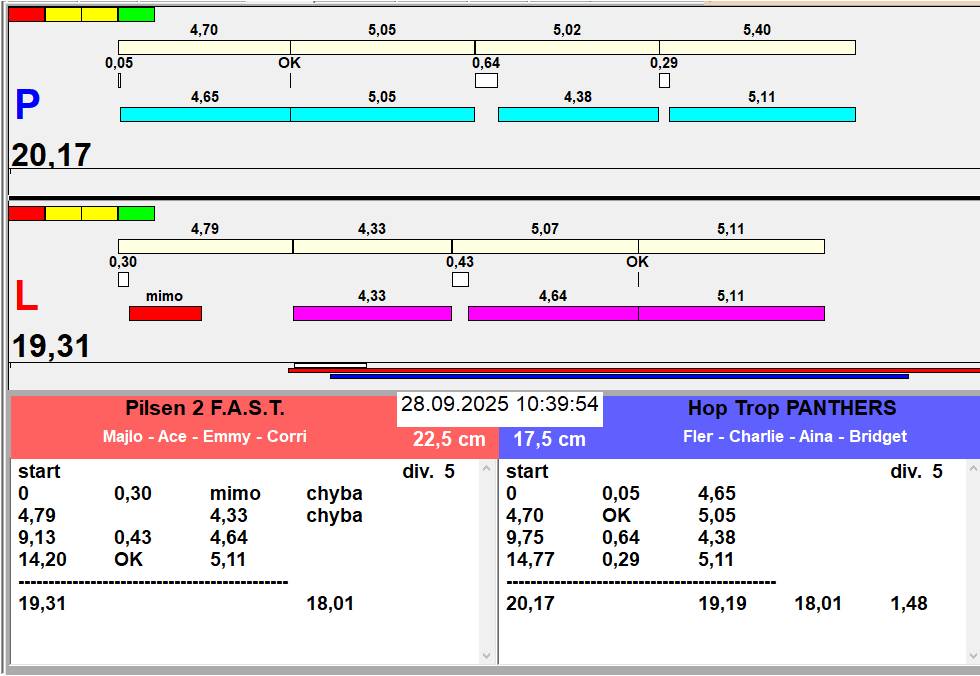Click the blue P lane letter
This screenshot has width=980, height=676.
coord(28,104)
